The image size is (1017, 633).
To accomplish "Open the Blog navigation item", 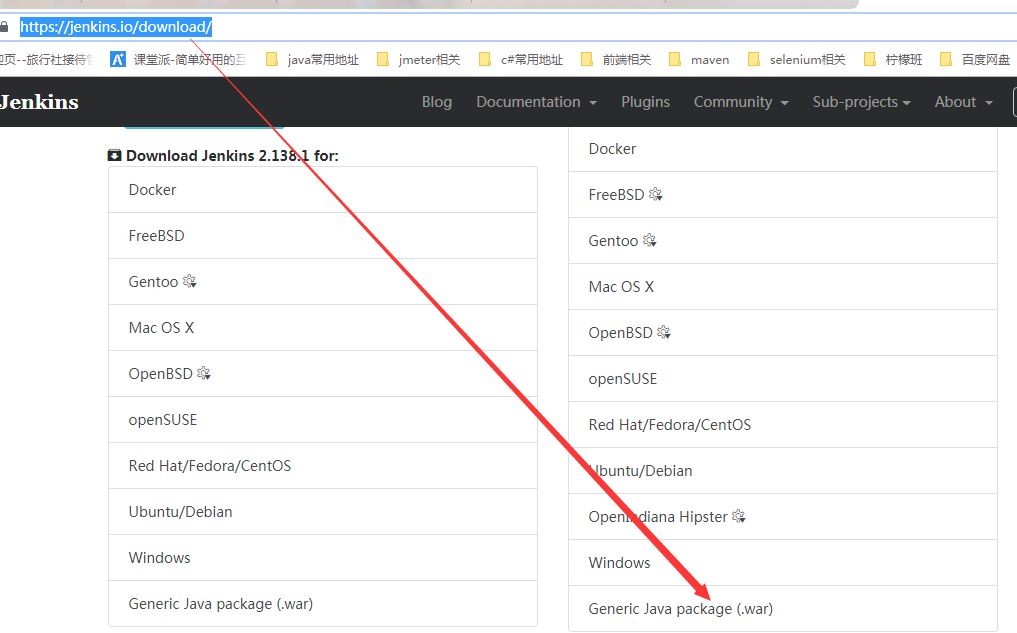I will 437,102.
